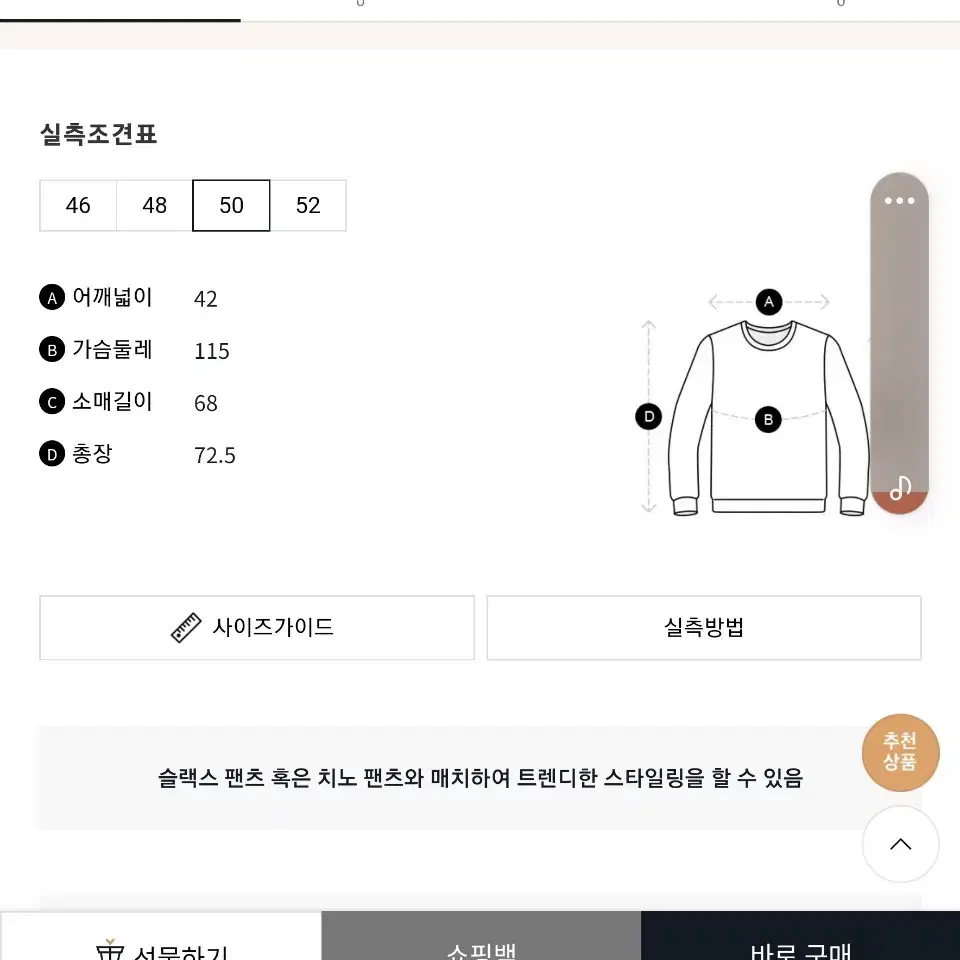Image resolution: width=960 pixels, height=960 pixels.
Task: Select size 48 in the measurement table
Action: [154, 205]
